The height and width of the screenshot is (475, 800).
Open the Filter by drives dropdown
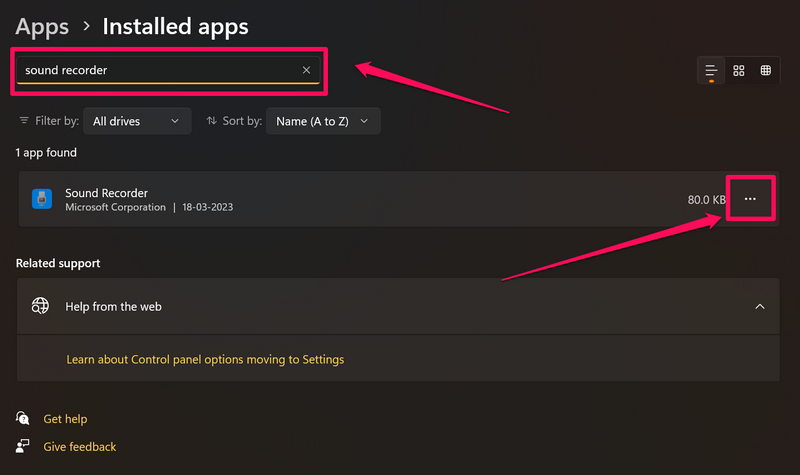[x=137, y=121]
